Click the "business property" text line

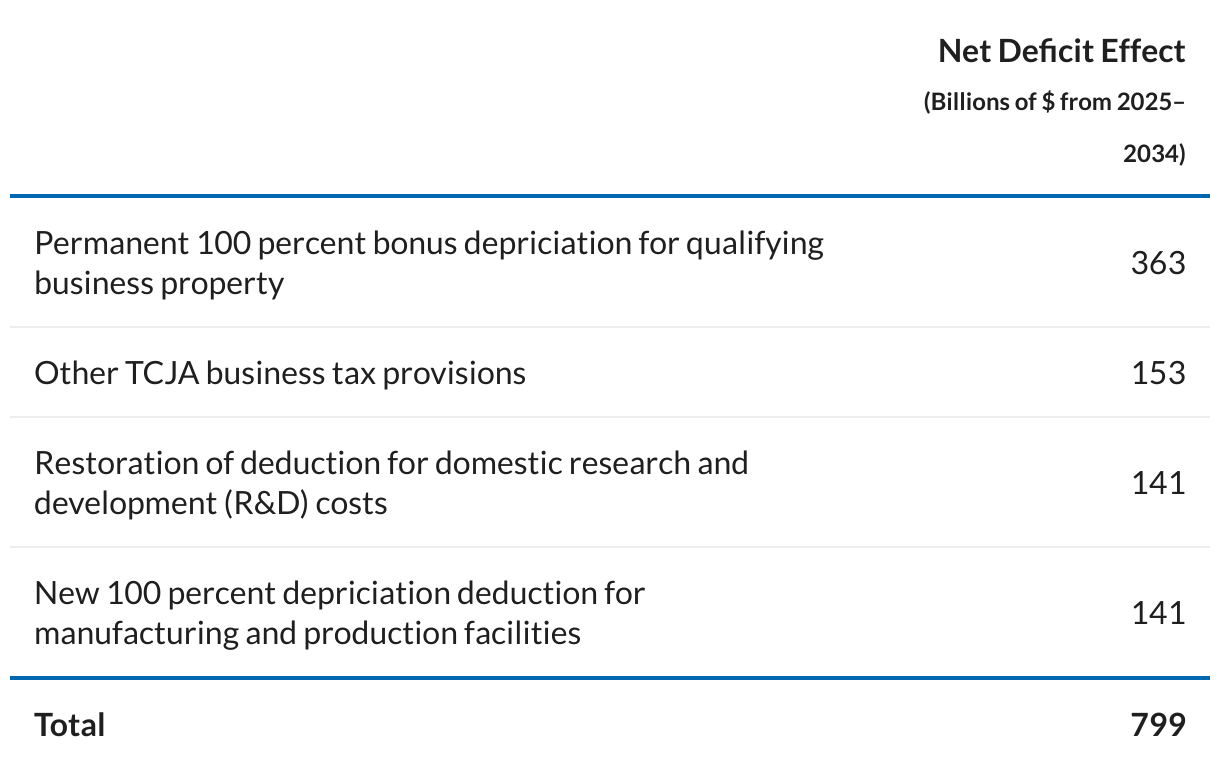coord(159,283)
